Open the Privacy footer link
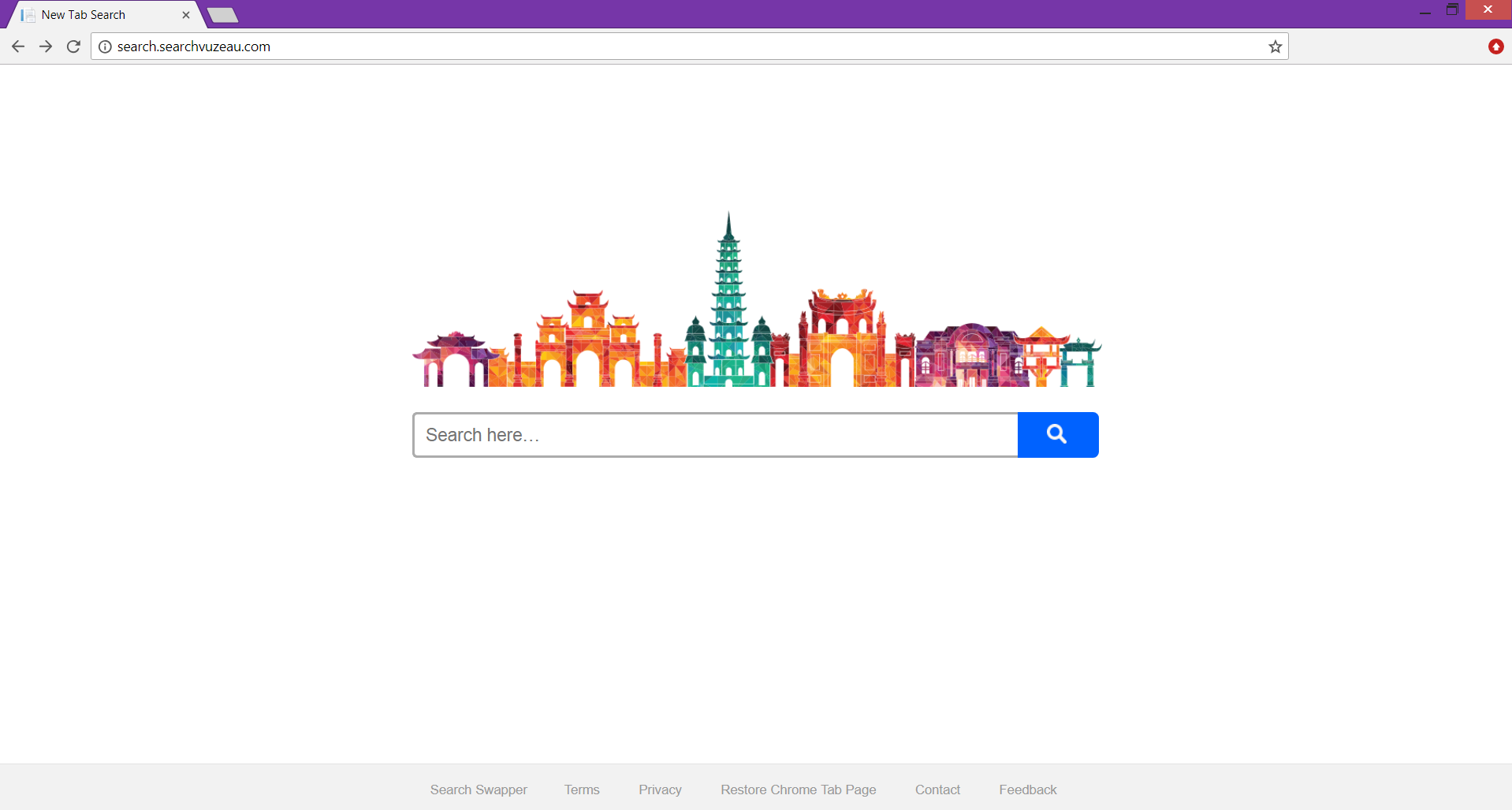The height and width of the screenshot is (810, 1512). coord(660,790)
